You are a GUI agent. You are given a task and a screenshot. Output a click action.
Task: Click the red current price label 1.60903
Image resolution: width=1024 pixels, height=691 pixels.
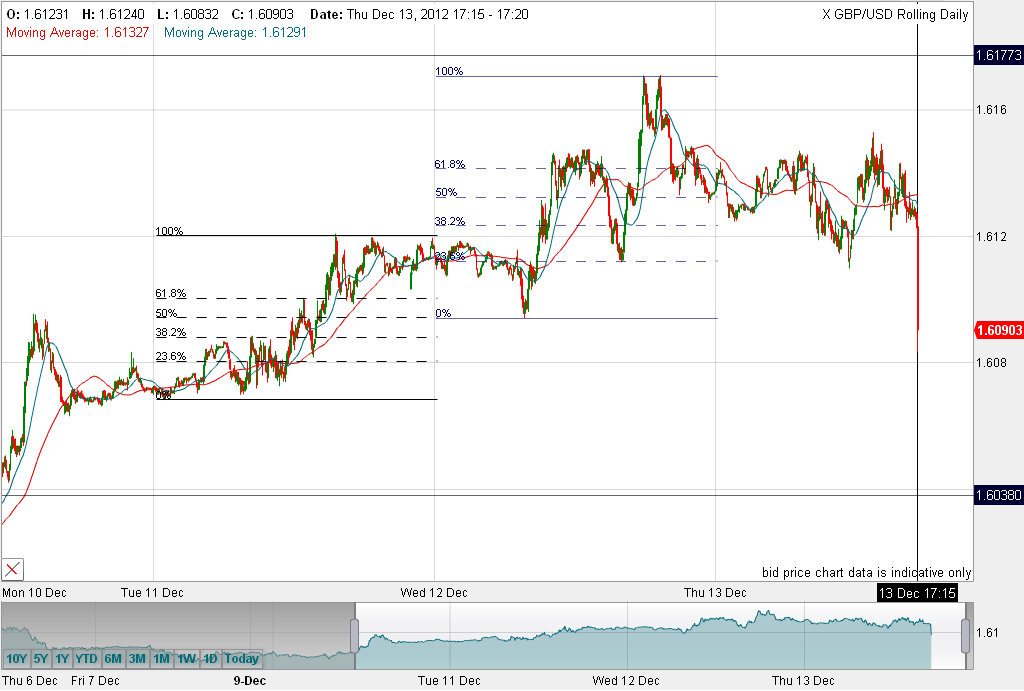[999, 330]
